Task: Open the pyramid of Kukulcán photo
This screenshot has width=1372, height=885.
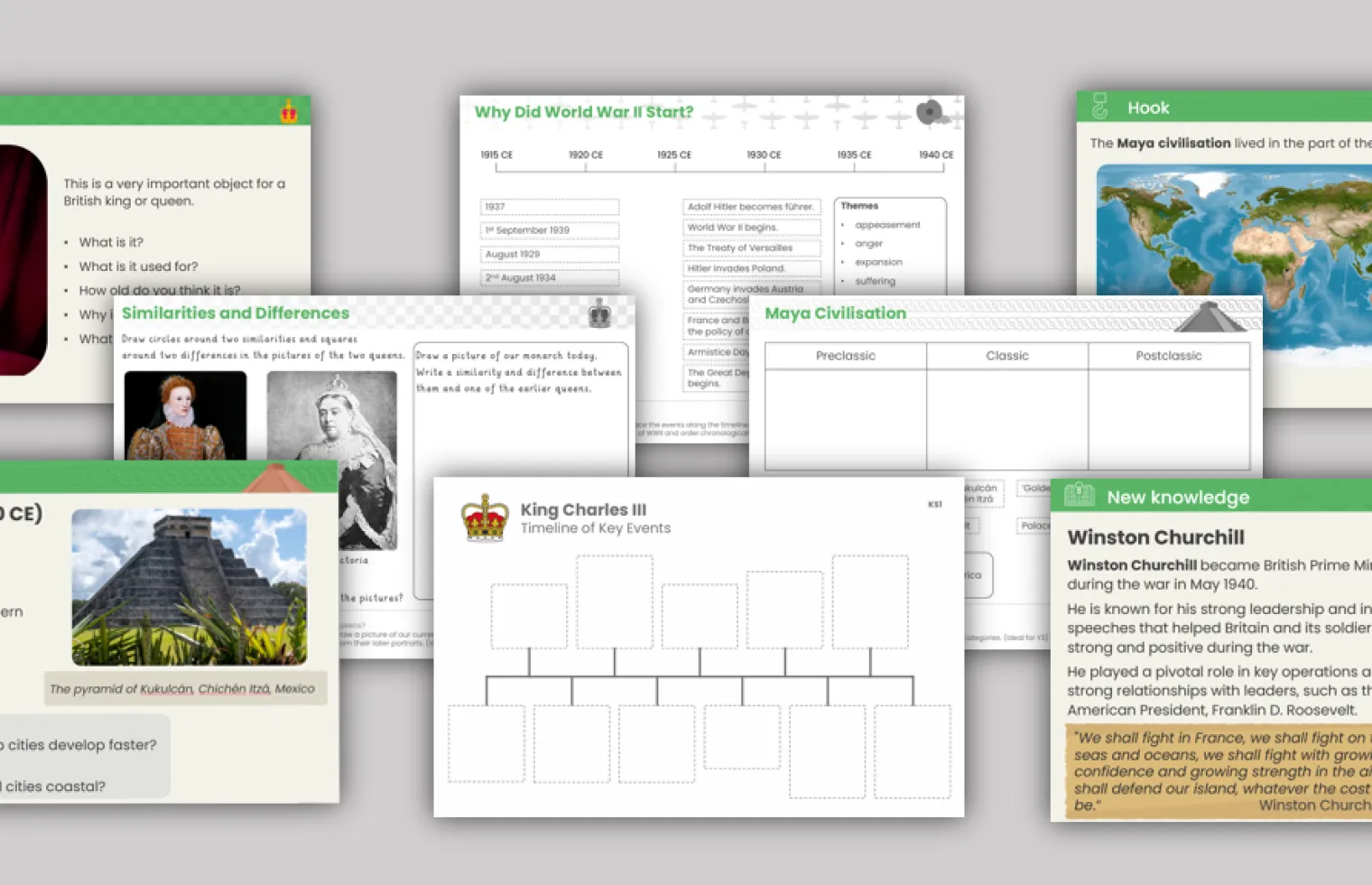Action: 190,587
